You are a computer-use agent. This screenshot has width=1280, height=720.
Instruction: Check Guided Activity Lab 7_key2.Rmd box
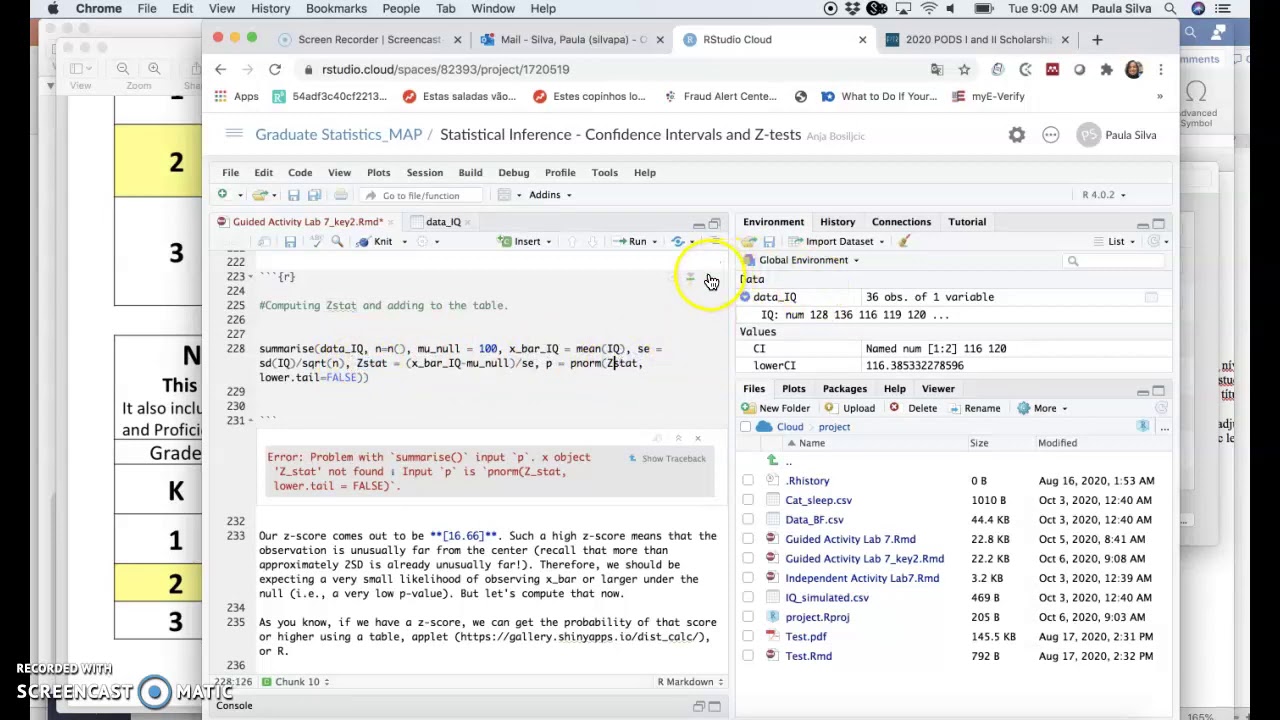click(748, 559)
